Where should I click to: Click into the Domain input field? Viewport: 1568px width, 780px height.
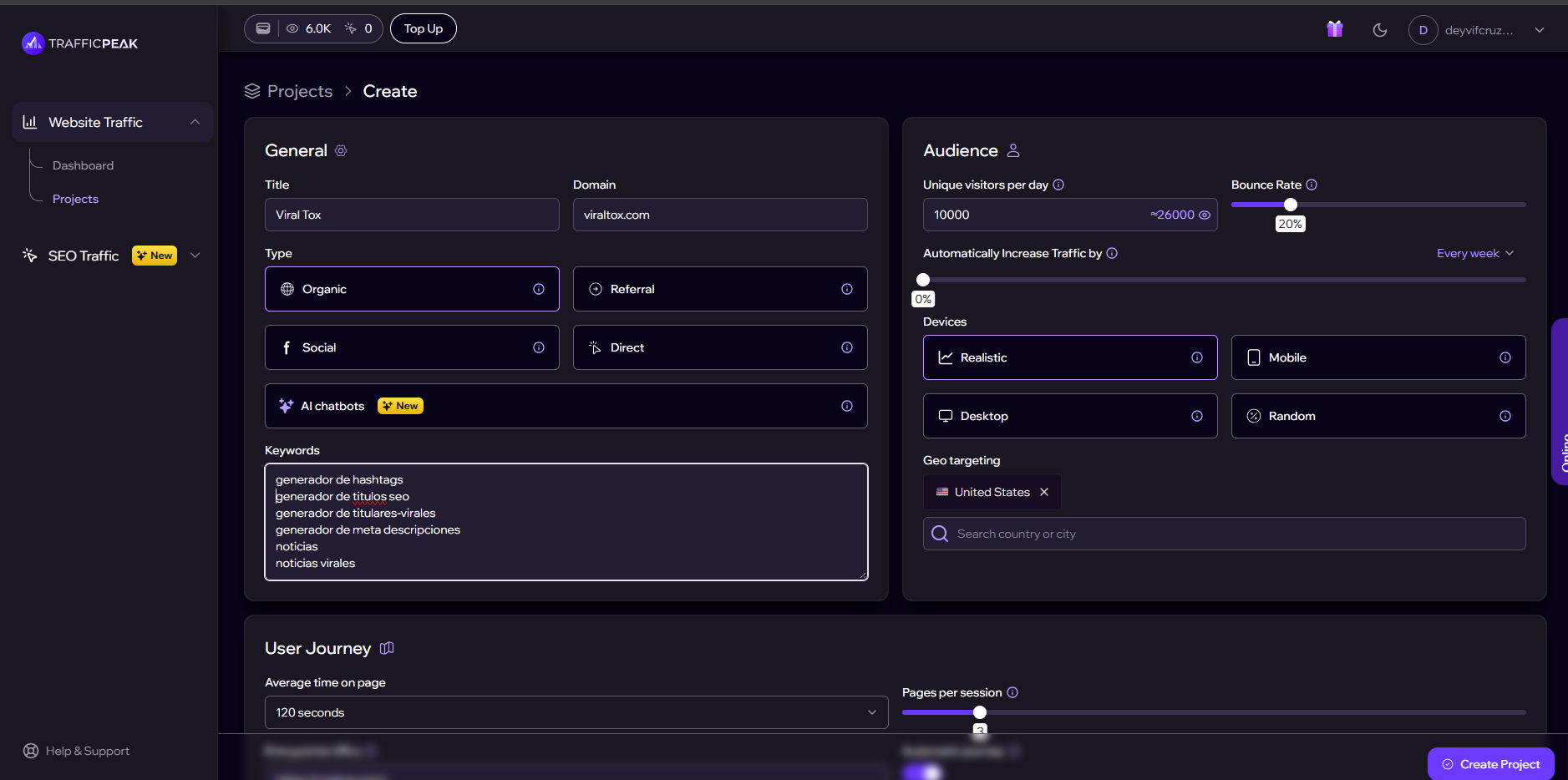pos(720,215)
